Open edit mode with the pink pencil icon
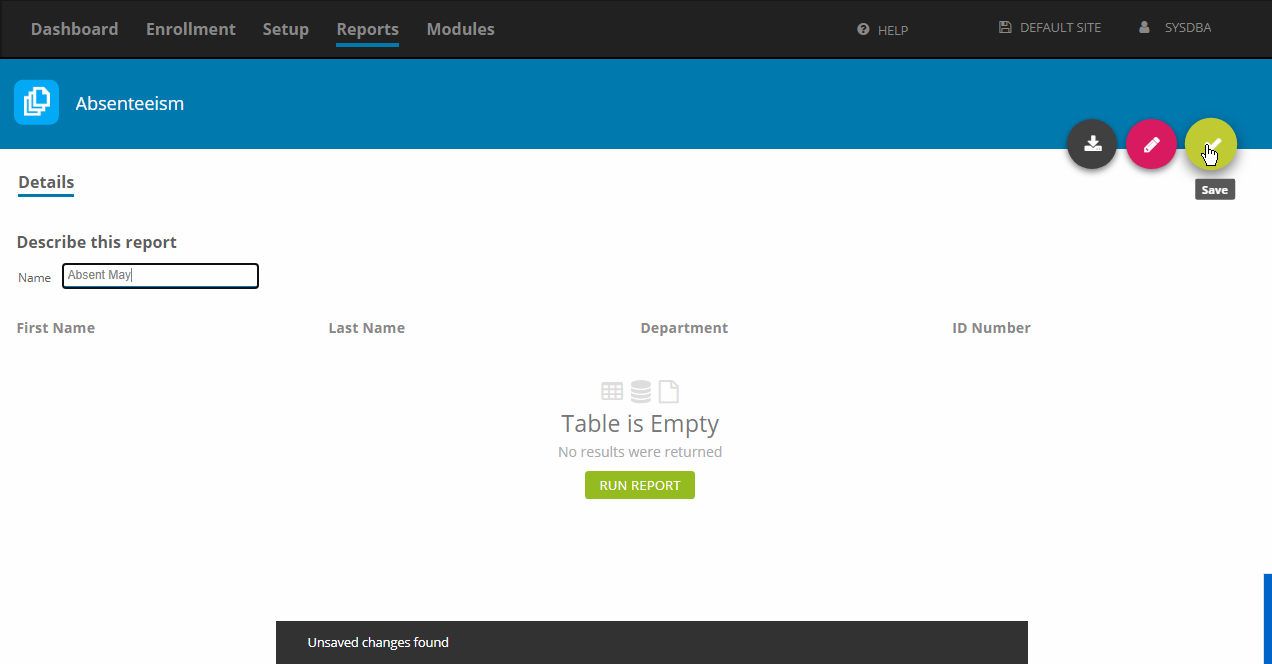The height and width of the screenshot is (664, 1272). pos(1151,144)
